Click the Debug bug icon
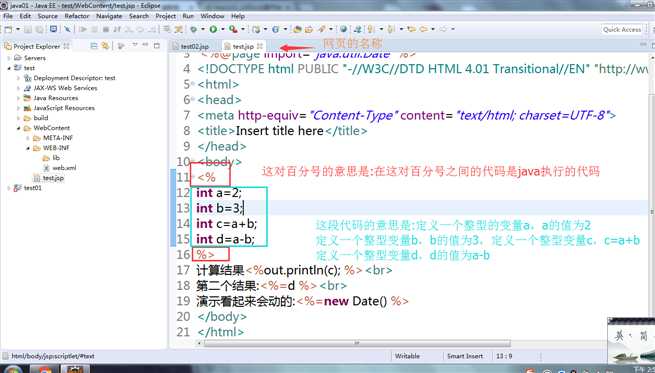 pyautogui.click(x=193, y=29)
